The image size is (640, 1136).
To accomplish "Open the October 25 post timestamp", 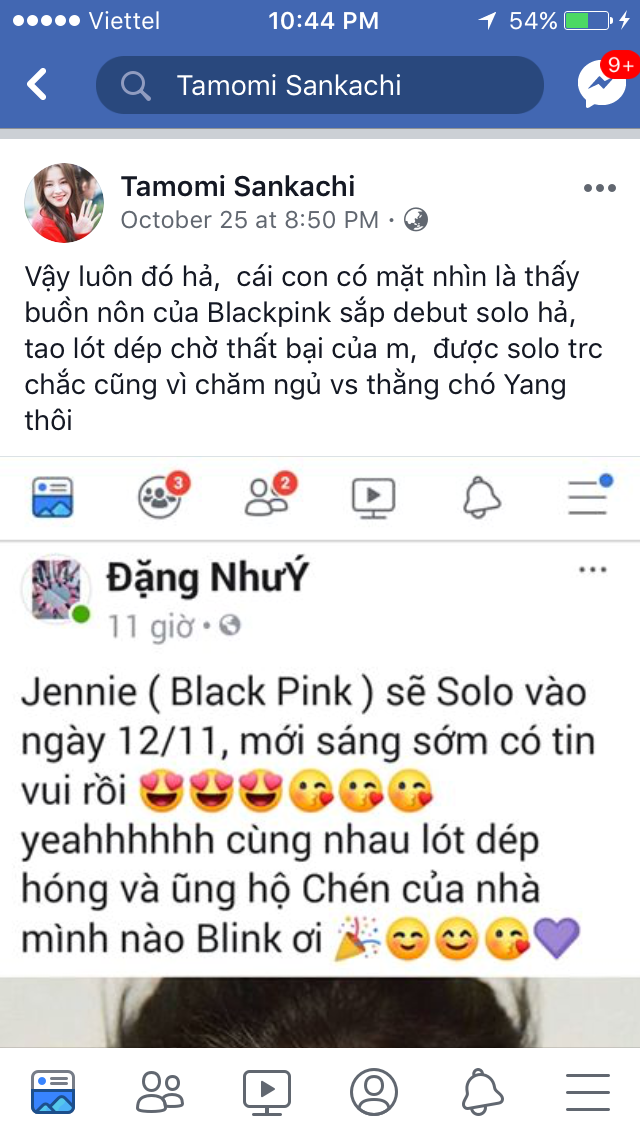I will [x=249, y=220].
